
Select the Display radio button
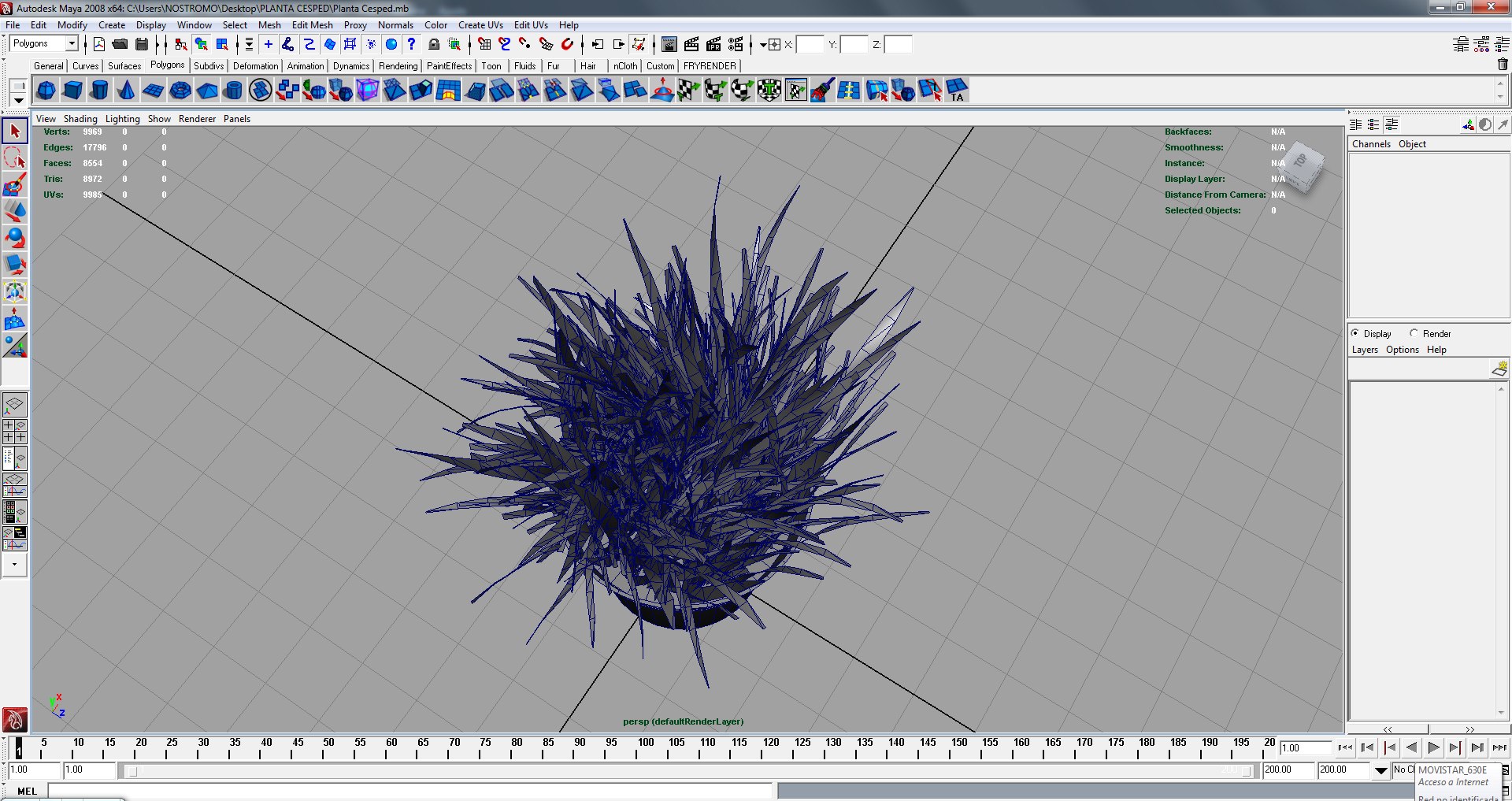1355,333
